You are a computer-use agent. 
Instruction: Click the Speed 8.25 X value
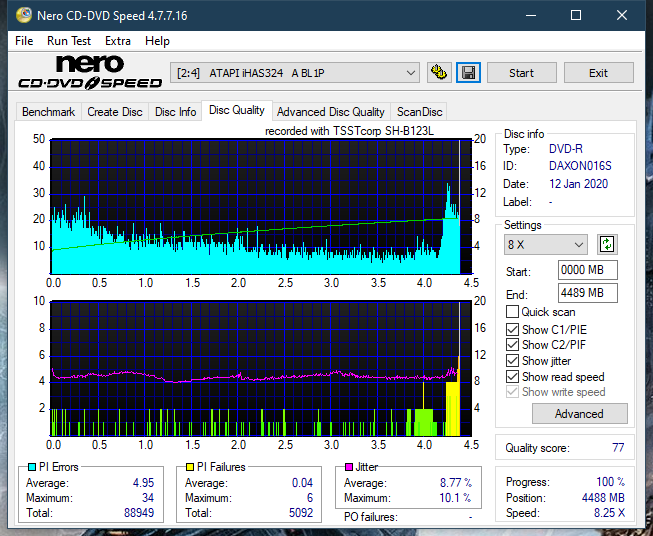pyautogui.click(x=609, y=513)
